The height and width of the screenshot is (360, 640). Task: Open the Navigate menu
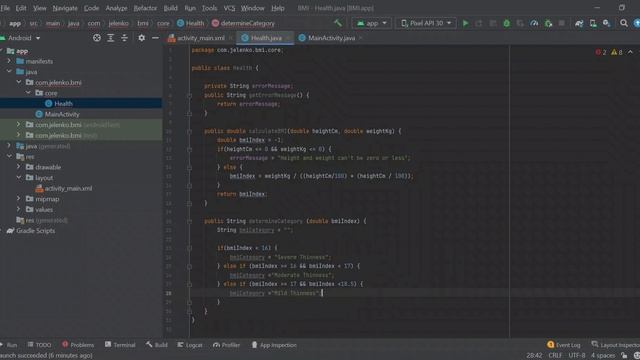point(65,8)
